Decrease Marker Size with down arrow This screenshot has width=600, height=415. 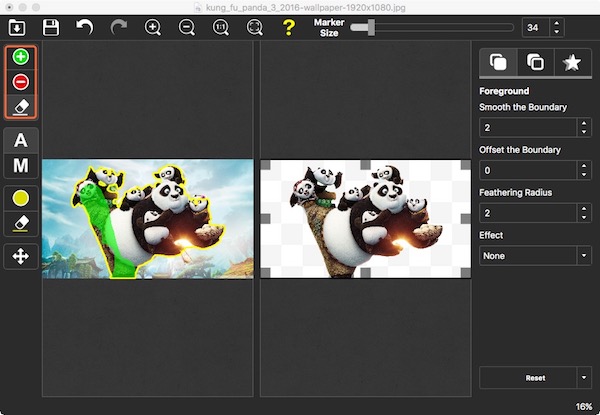point(557,32)
